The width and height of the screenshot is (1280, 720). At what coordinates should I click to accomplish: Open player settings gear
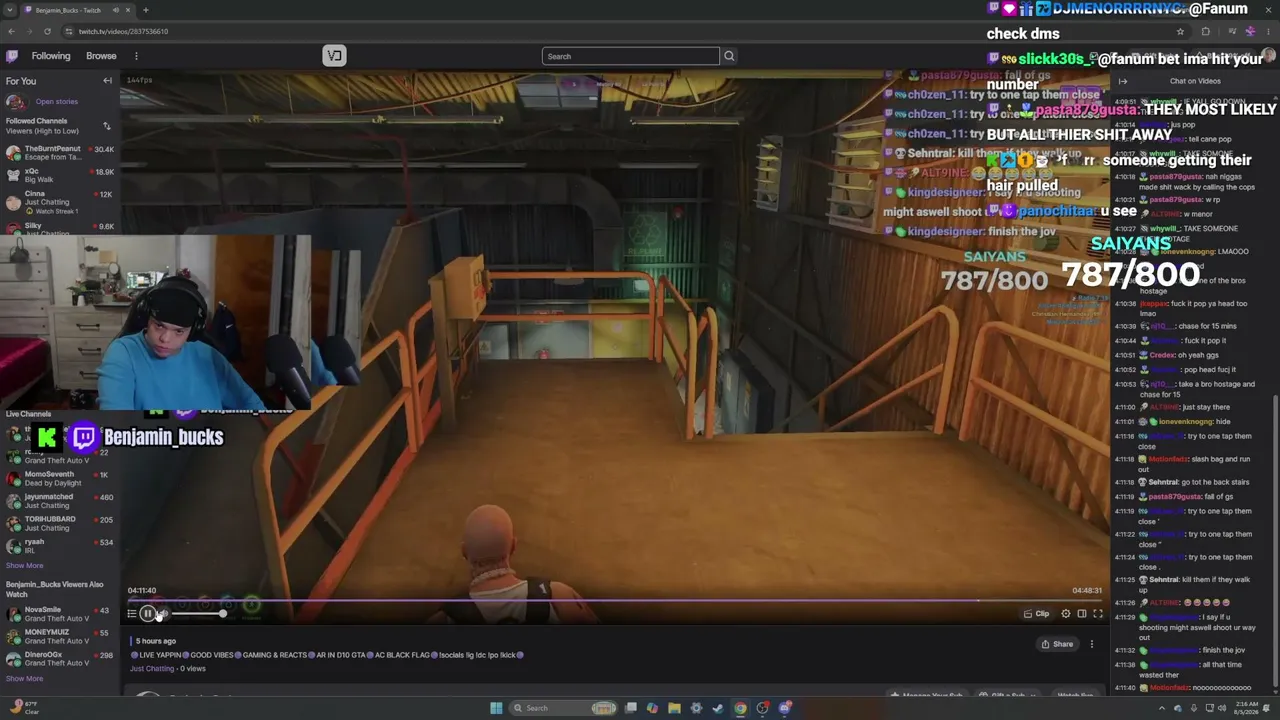click(1066, 614)
